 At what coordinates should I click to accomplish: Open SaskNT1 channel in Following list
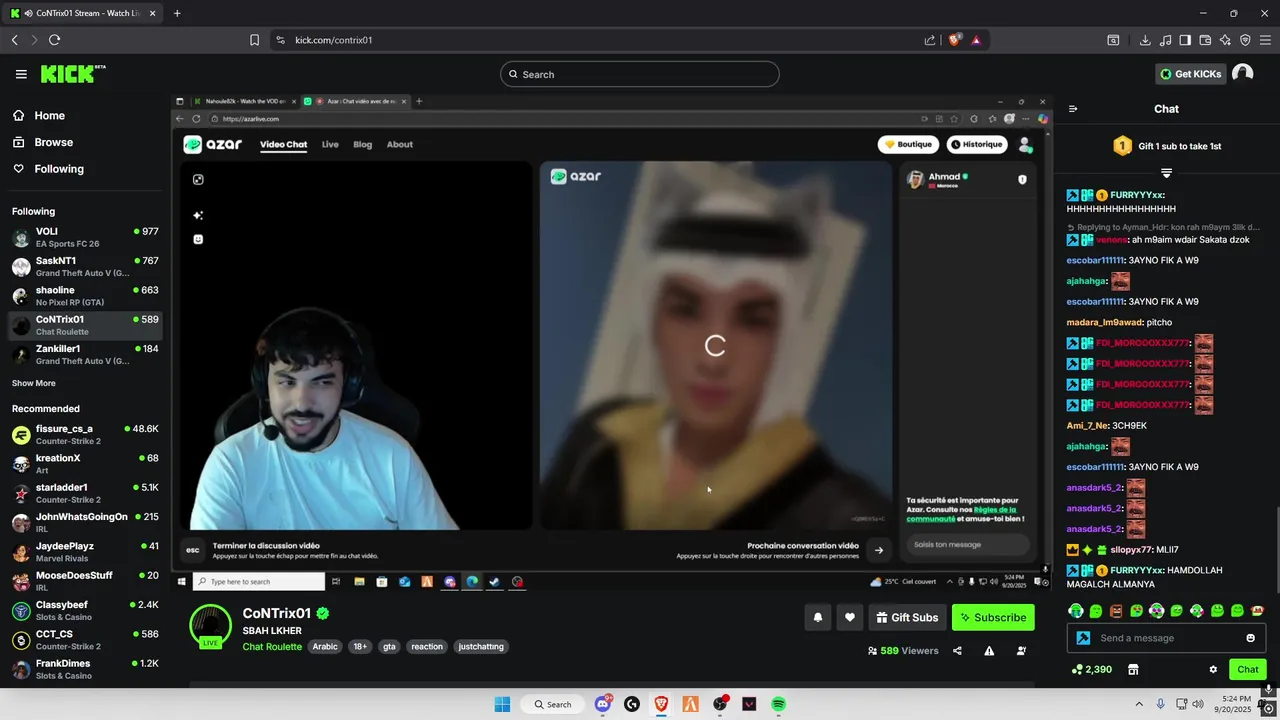click(84, 267)
